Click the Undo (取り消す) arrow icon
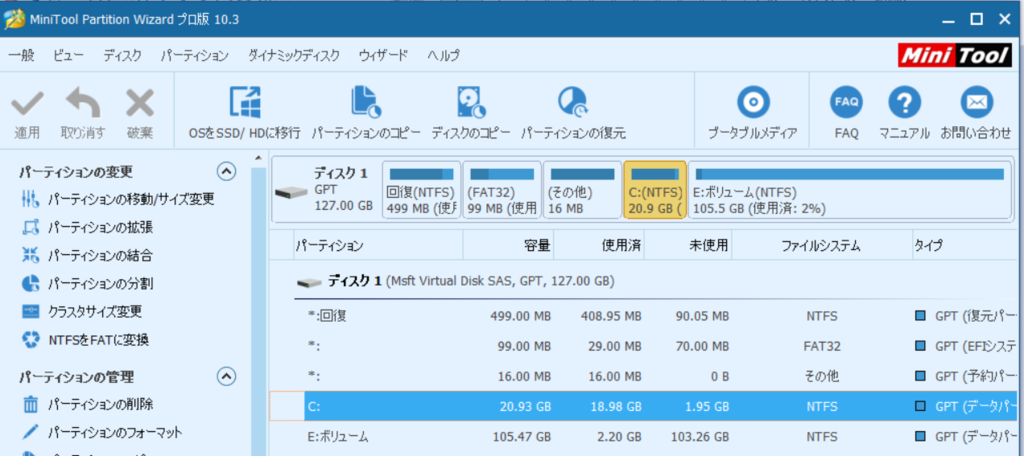 pyautogui.click(x=83, y=104)
